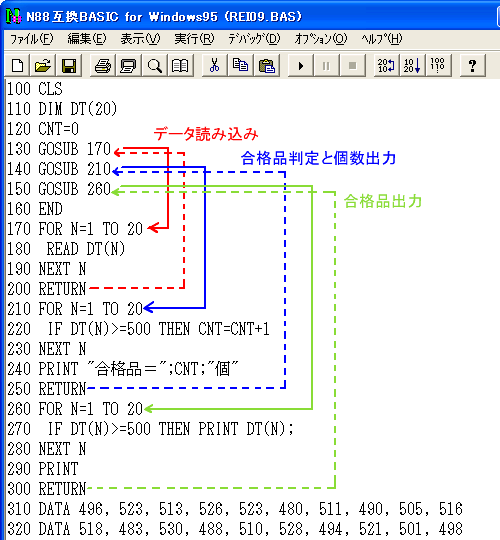Click the line '320 DATA 518, 483, 530...'
500x540 pixels.
tap(235, 528)
